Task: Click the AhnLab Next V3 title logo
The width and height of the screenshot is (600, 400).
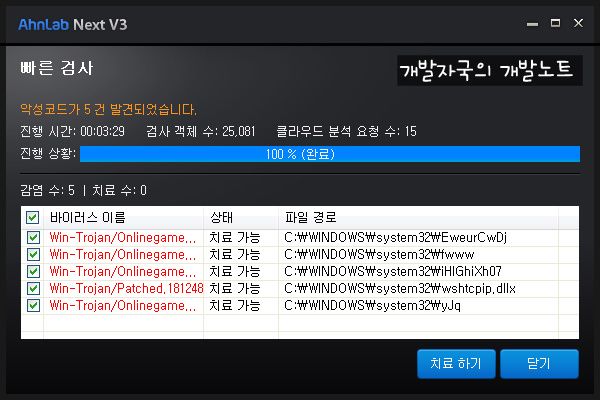Action: [73, 24]
